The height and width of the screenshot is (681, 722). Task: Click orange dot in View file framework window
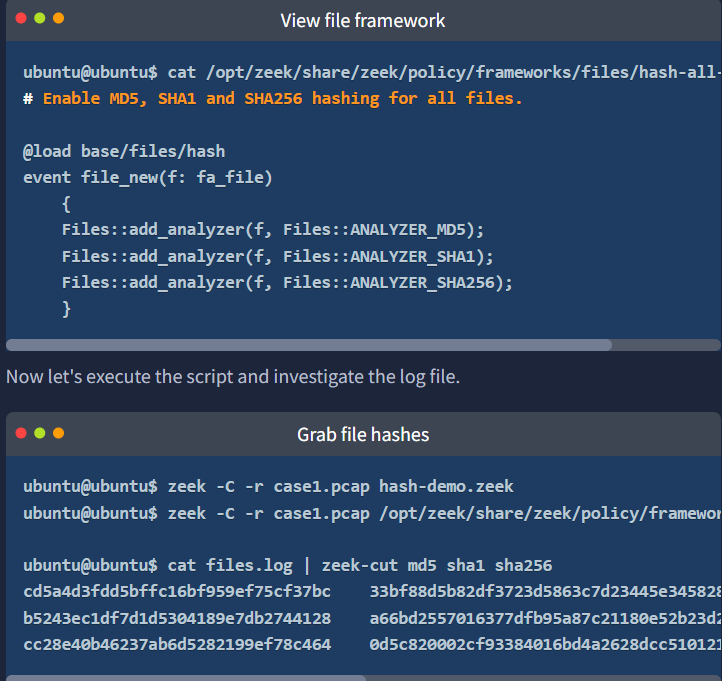pyautogui.click(x=58, y=18)
